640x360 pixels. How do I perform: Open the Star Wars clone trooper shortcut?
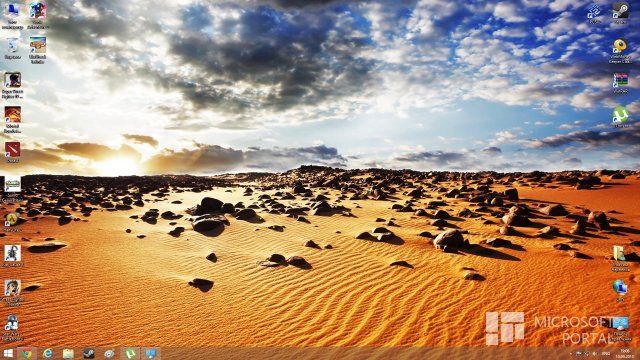[12, 327]
